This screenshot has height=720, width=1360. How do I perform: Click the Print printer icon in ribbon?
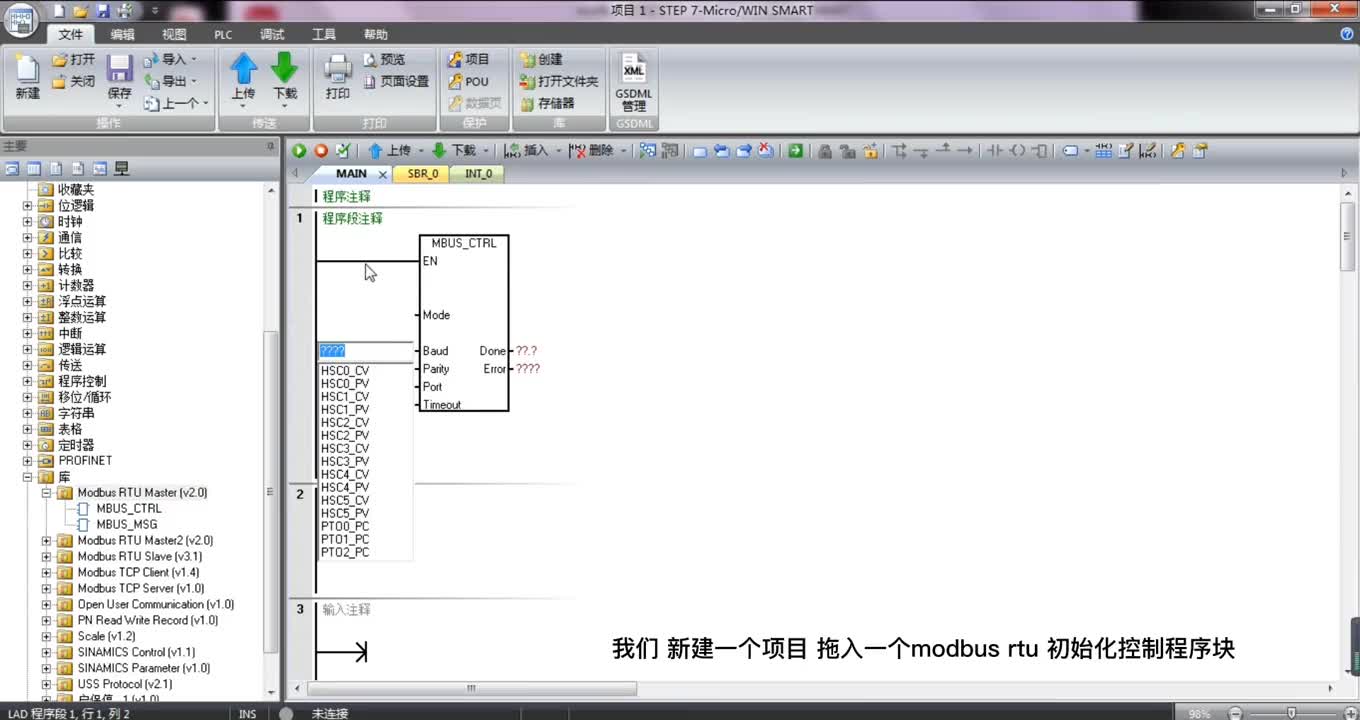coord(338,68)
